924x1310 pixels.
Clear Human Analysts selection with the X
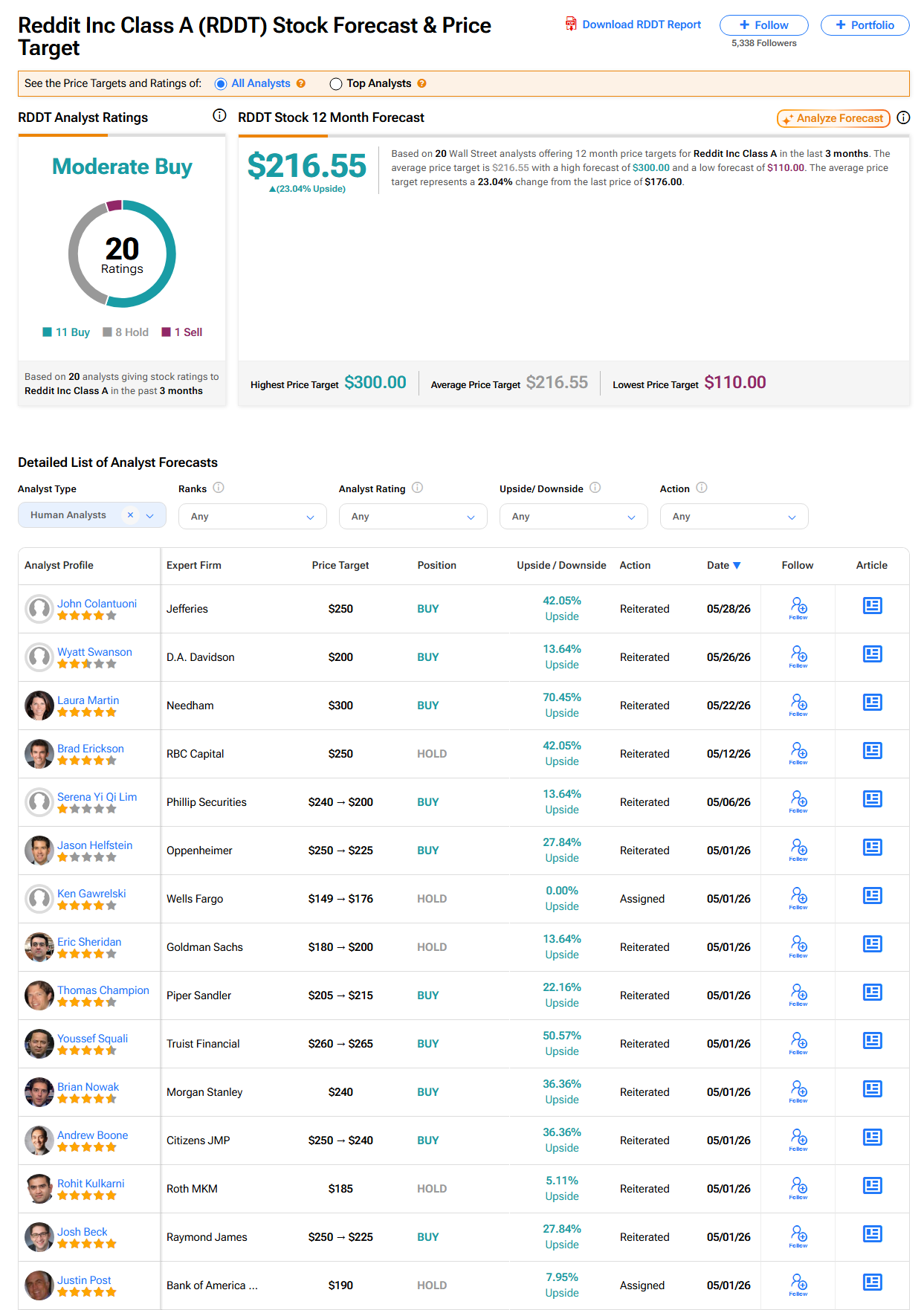pos(130,515)
